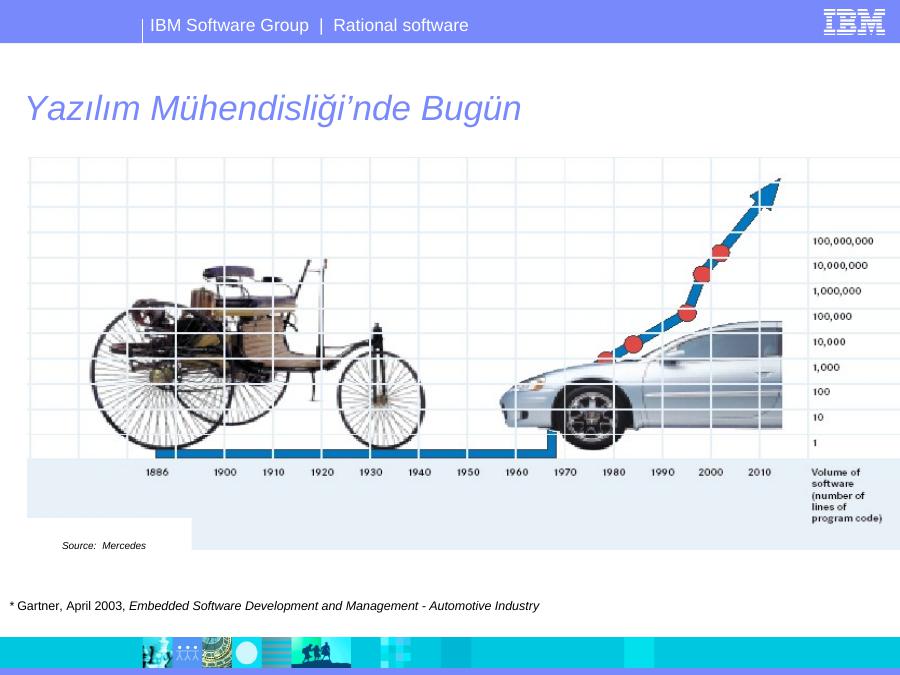Select the highest red data point on the curve
Viewport: 900px width, 675px height.
720,251
